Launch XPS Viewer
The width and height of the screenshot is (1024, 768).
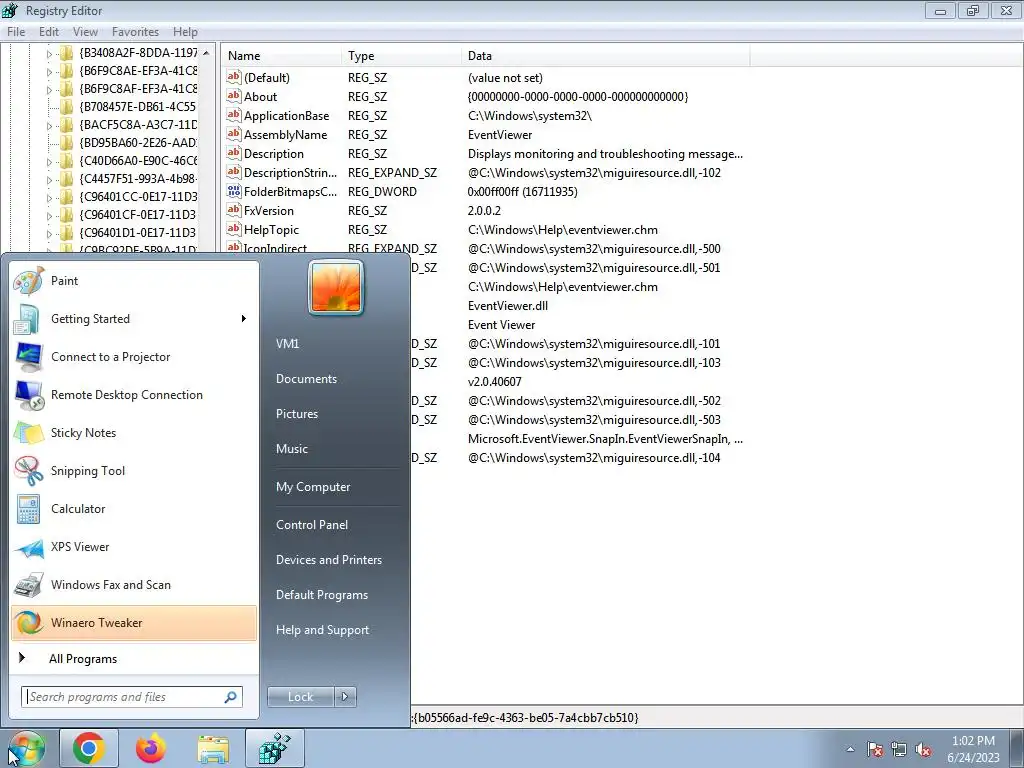134,547
